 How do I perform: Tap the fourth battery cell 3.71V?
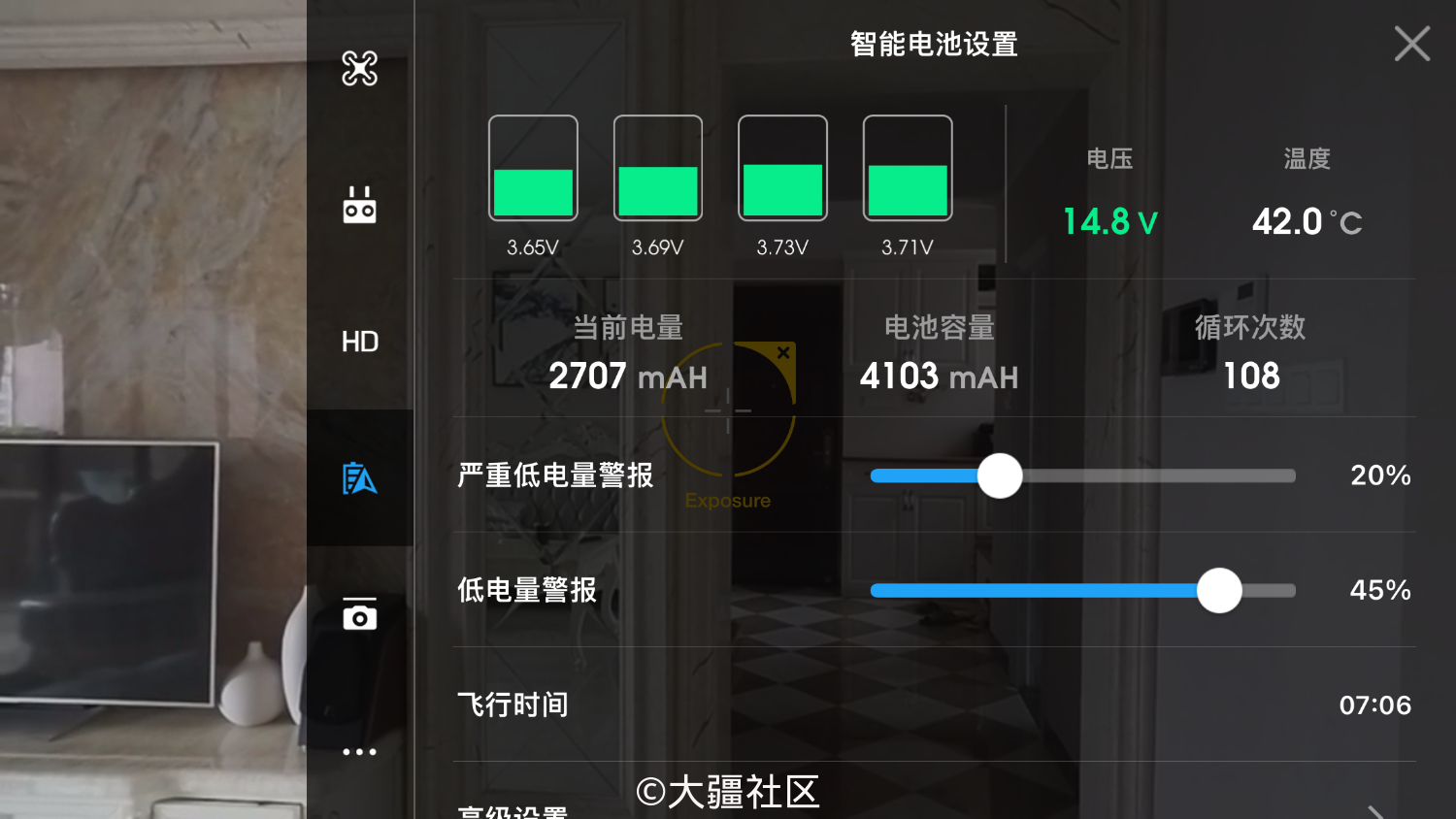[908, 168]
